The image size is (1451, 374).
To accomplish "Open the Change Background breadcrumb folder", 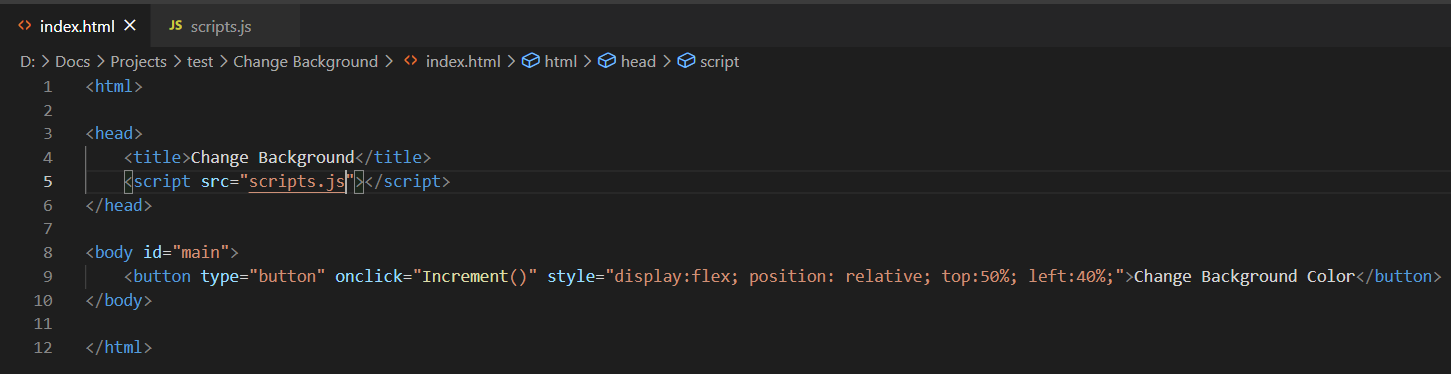I will pos(305,61).
